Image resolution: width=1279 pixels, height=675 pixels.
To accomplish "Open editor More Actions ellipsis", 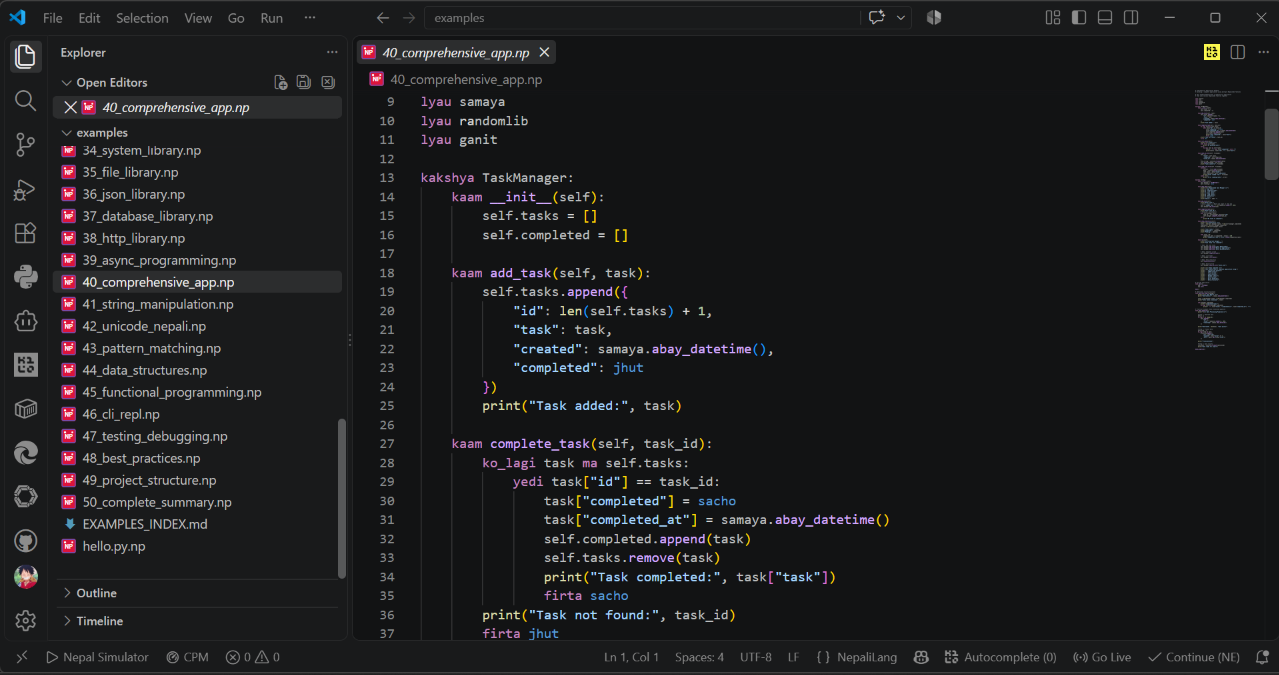I will click(1261, 52).
